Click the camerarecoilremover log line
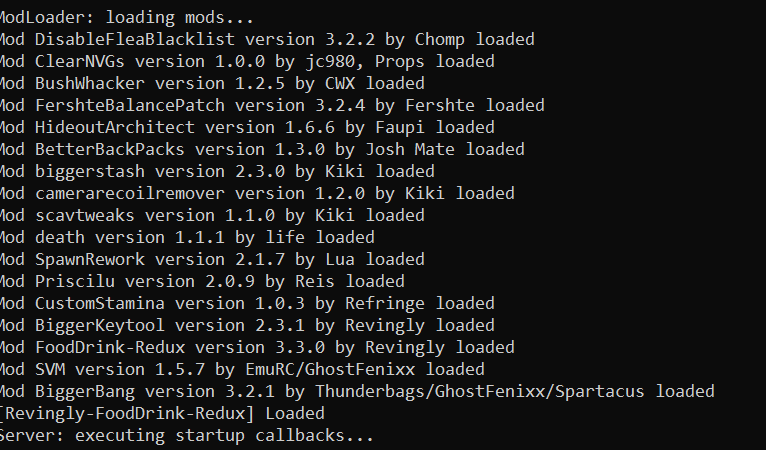The width and height of the screenshot is (766, 450). pyautogui.click(x=257, y=193)
